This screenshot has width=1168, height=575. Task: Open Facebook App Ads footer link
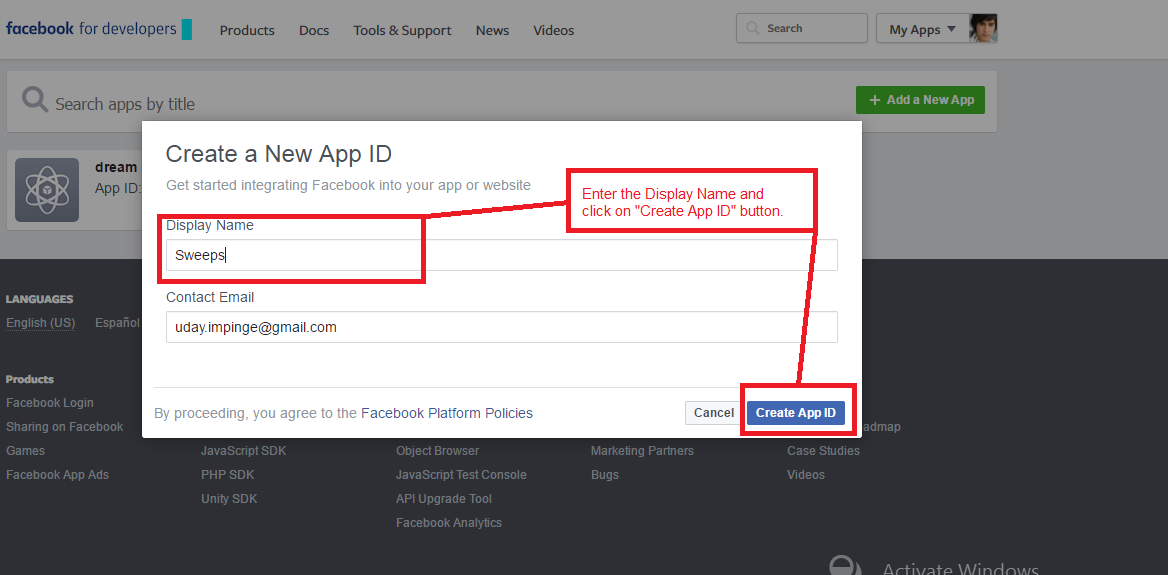click(57, 474)
